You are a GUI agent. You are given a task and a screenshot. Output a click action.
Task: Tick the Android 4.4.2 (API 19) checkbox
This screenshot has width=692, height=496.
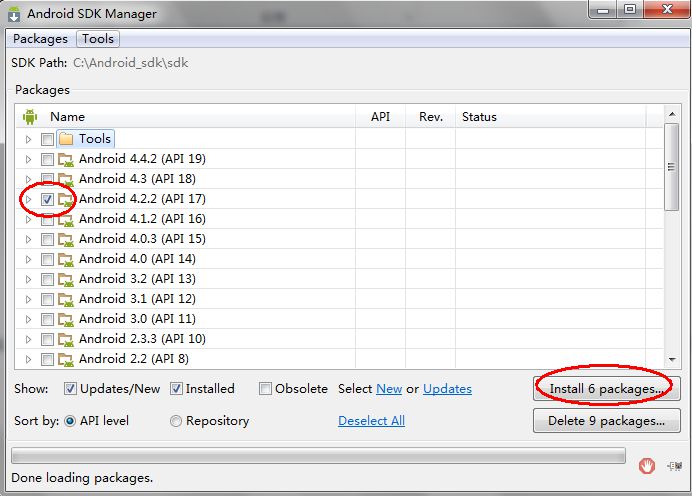pos(47,159)
